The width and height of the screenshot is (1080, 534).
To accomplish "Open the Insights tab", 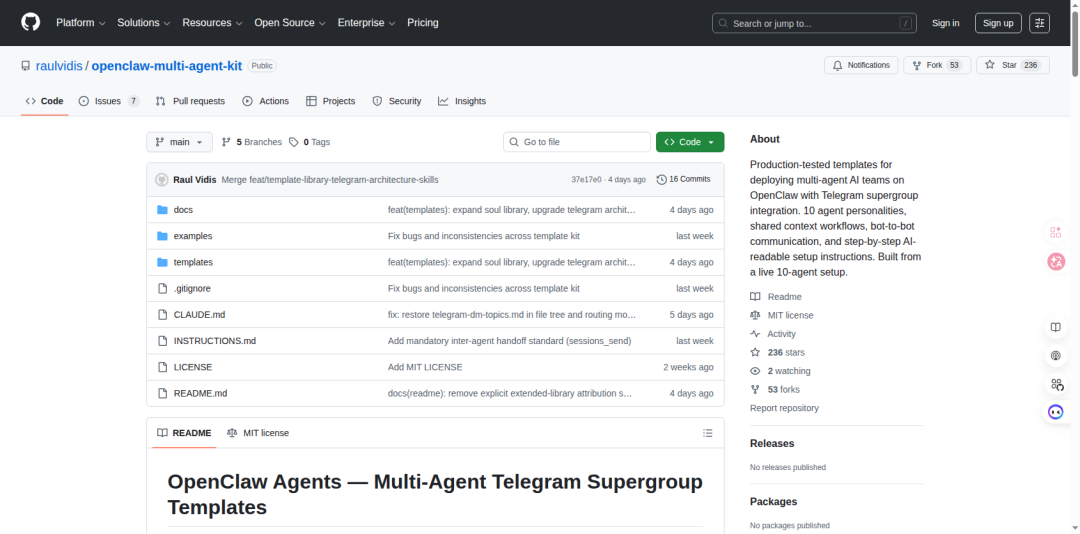I will (x=461, y=101).
